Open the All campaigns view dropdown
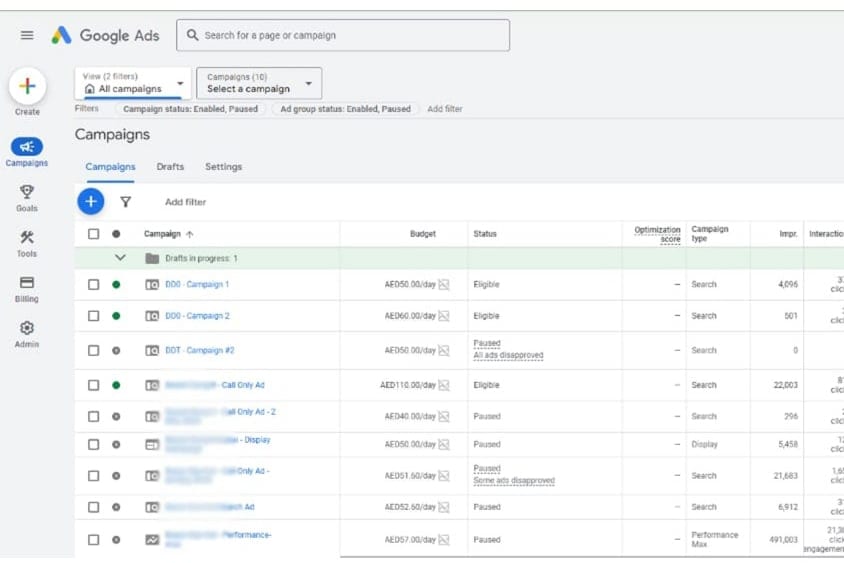The height and width of the screenshot is (563, 844). point(133,83)
